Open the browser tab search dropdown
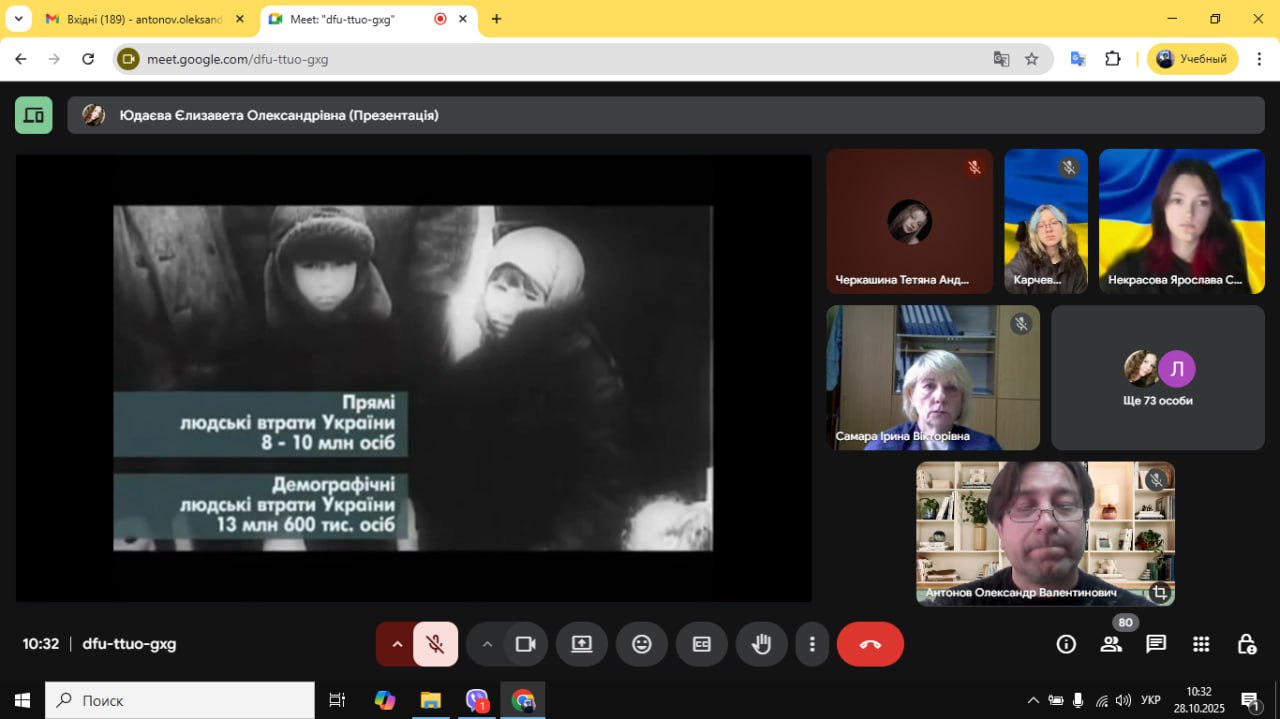Image resolution: width=1280 pixels, height=719 pixels. coord(18,19)
